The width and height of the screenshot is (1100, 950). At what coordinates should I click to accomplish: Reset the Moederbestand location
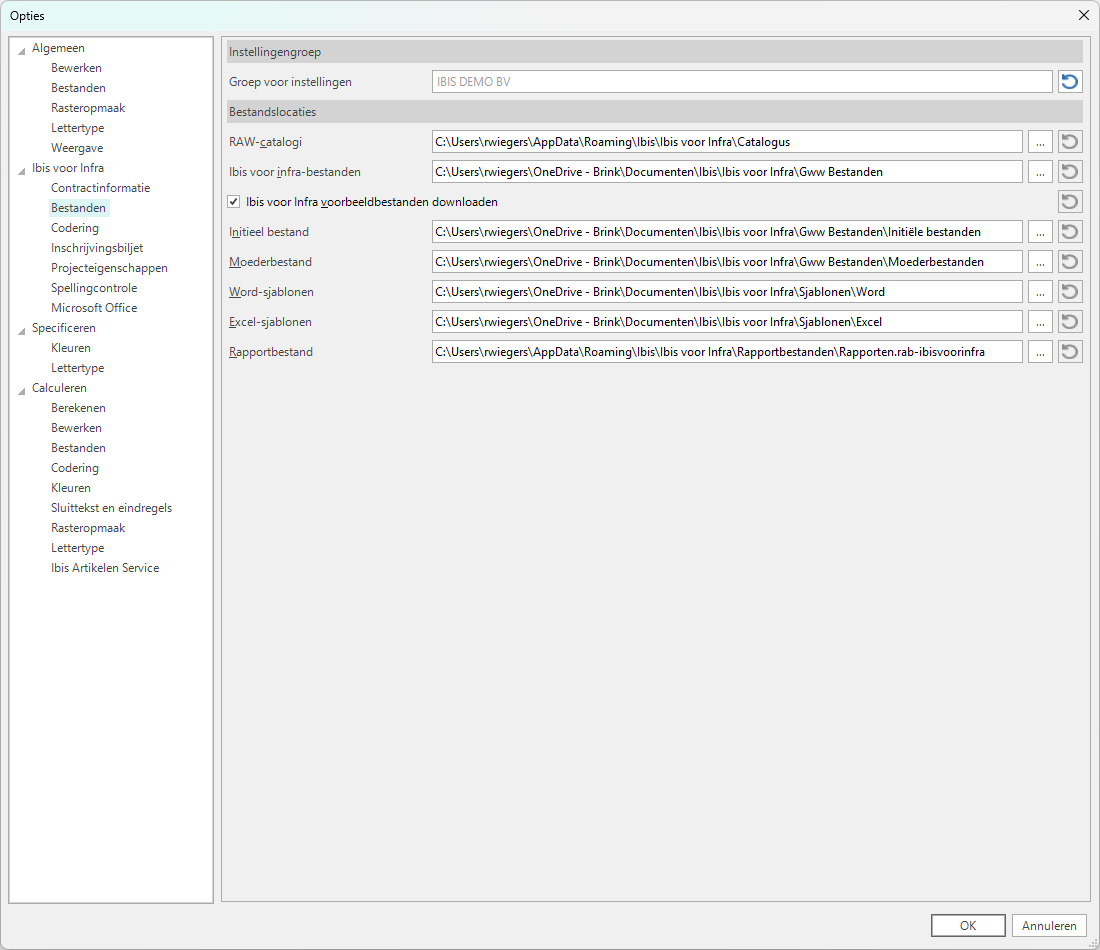point(1070,262)
